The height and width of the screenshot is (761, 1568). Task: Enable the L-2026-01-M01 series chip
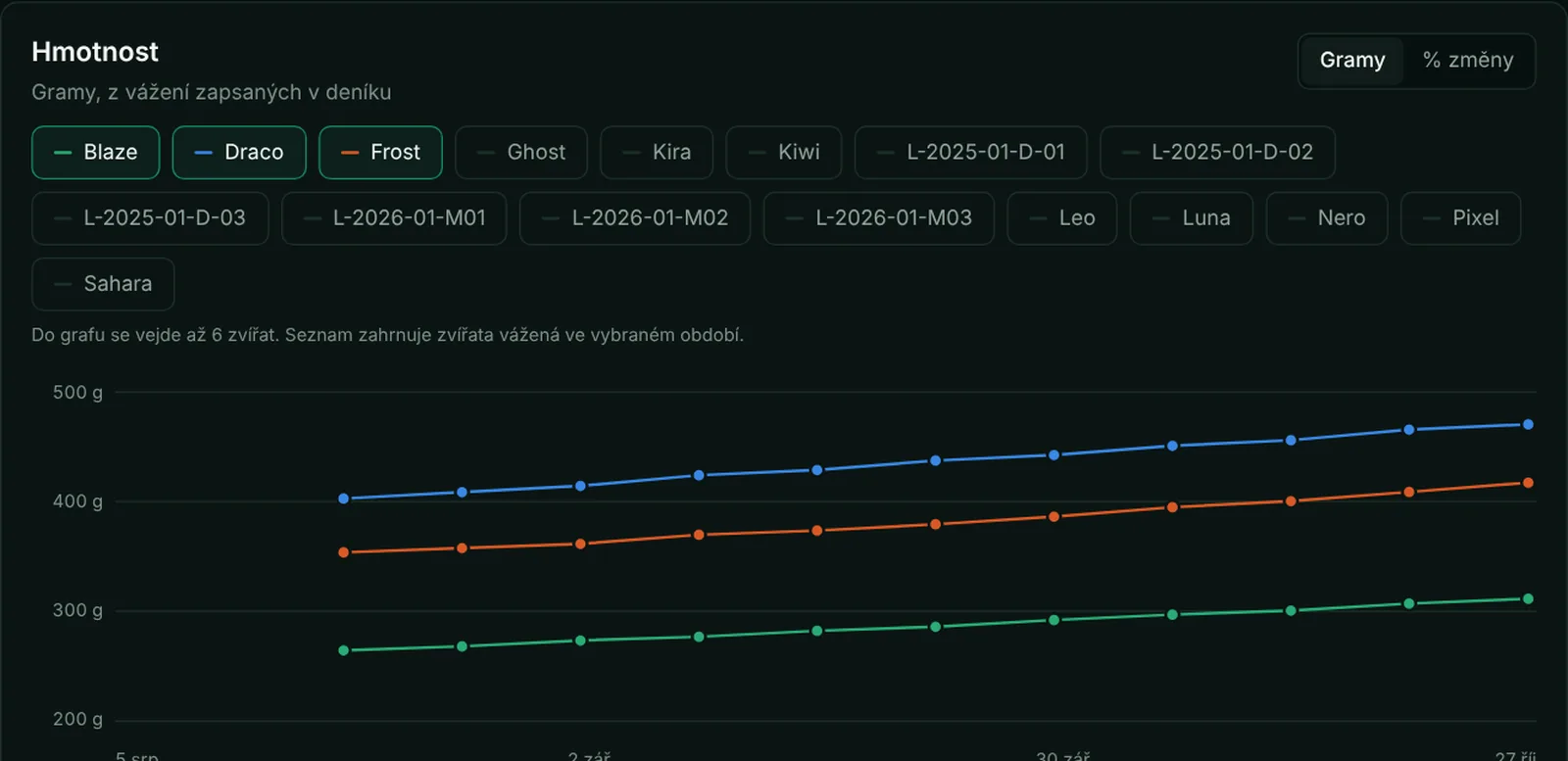pyautogui.click(x=394, y=218)
